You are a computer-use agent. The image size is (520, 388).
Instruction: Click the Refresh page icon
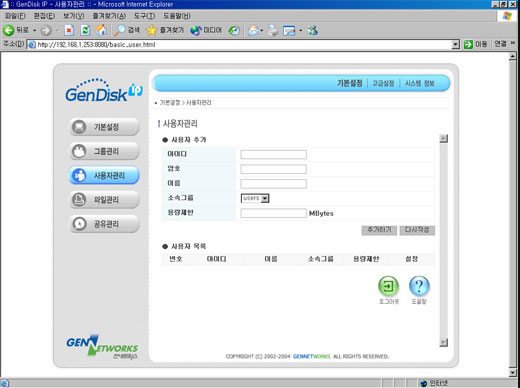[x=85, y=30]
